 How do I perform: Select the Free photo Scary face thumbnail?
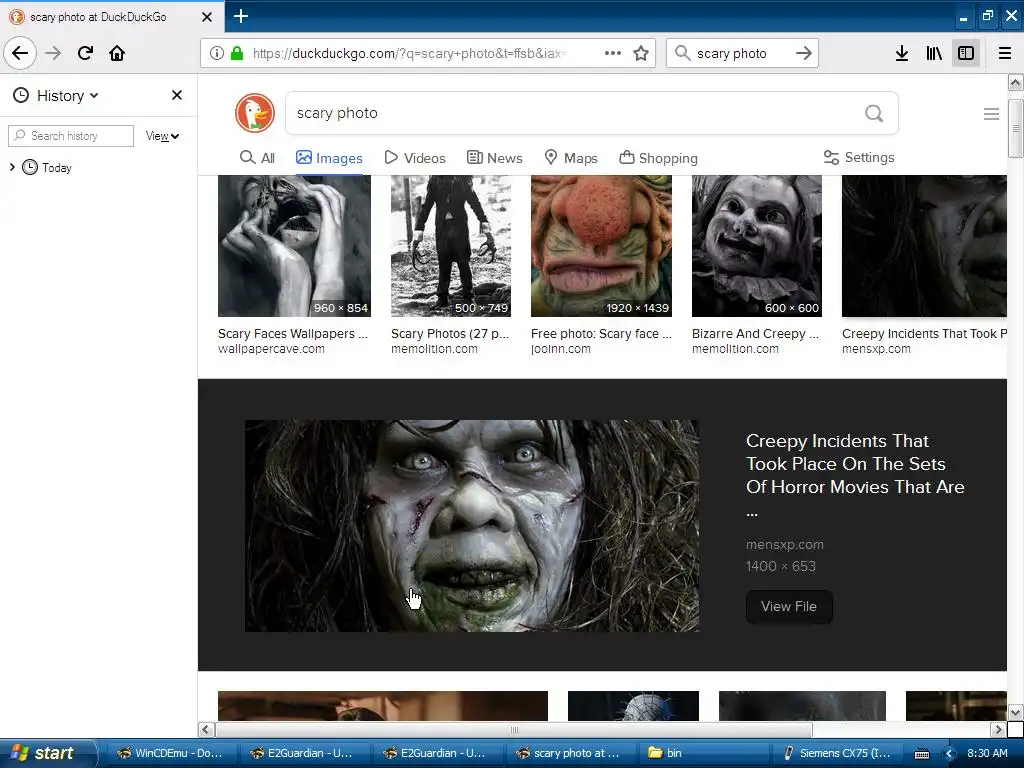[x=601, y=246]
